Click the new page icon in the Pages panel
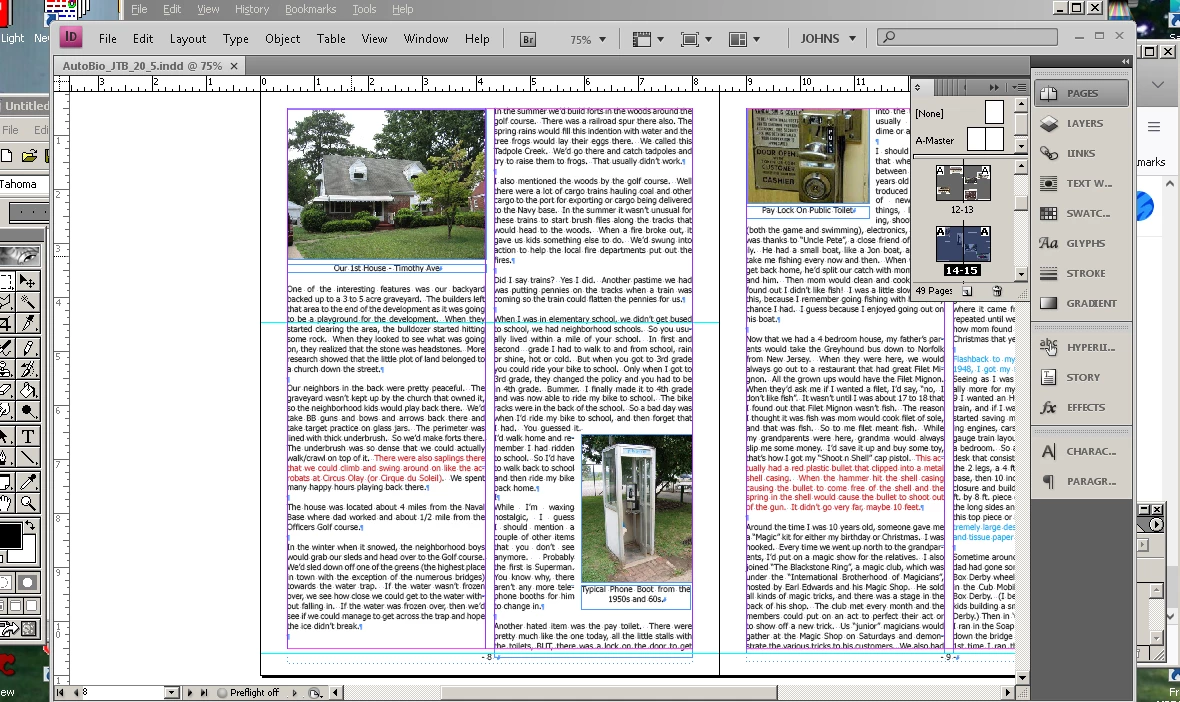1180x702 pixels. (x=967, y=290)
